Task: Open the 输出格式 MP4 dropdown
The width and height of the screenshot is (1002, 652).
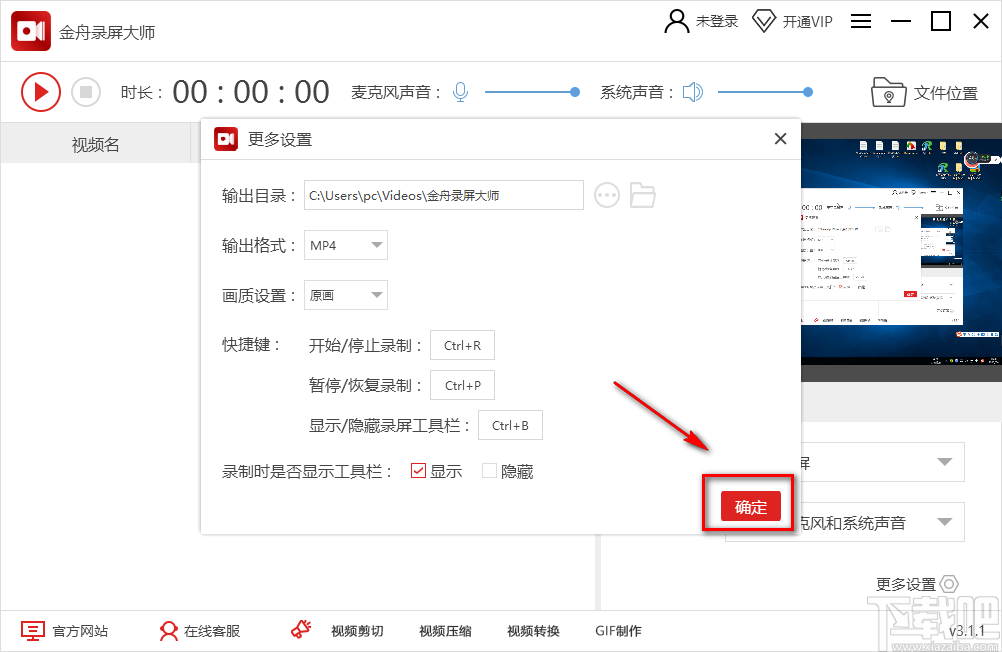Action: [x=346, y=245]
